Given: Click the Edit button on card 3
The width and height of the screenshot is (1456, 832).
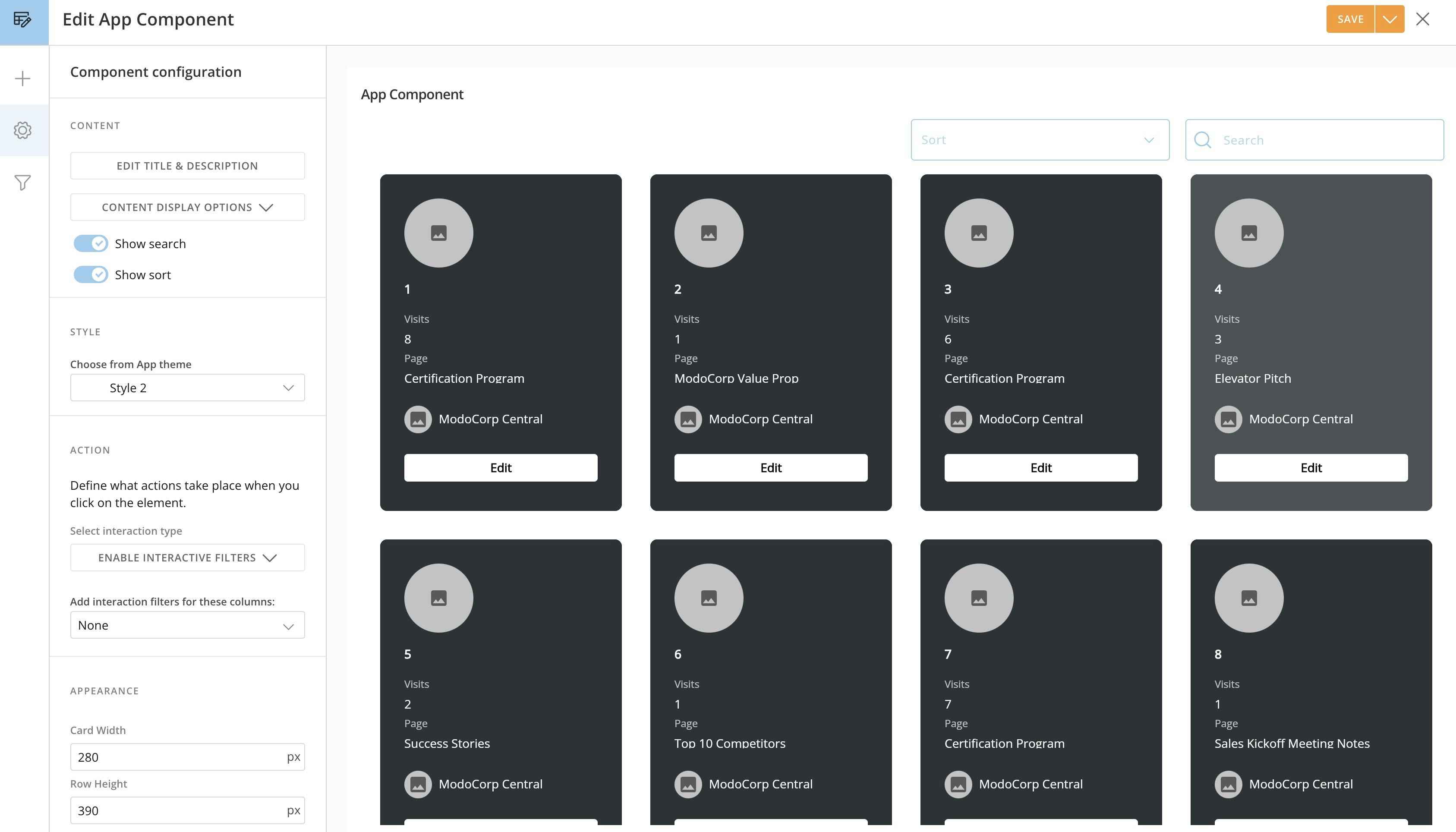Looking at the screenshot, I should (x=1040, y=468).
